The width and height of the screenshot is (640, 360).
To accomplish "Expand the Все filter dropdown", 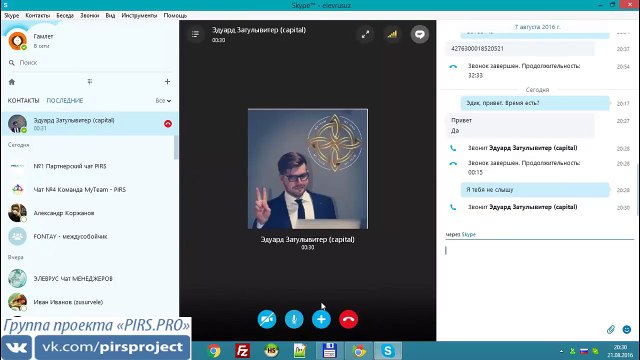I will pyautogui.click(x=163, y=100).
